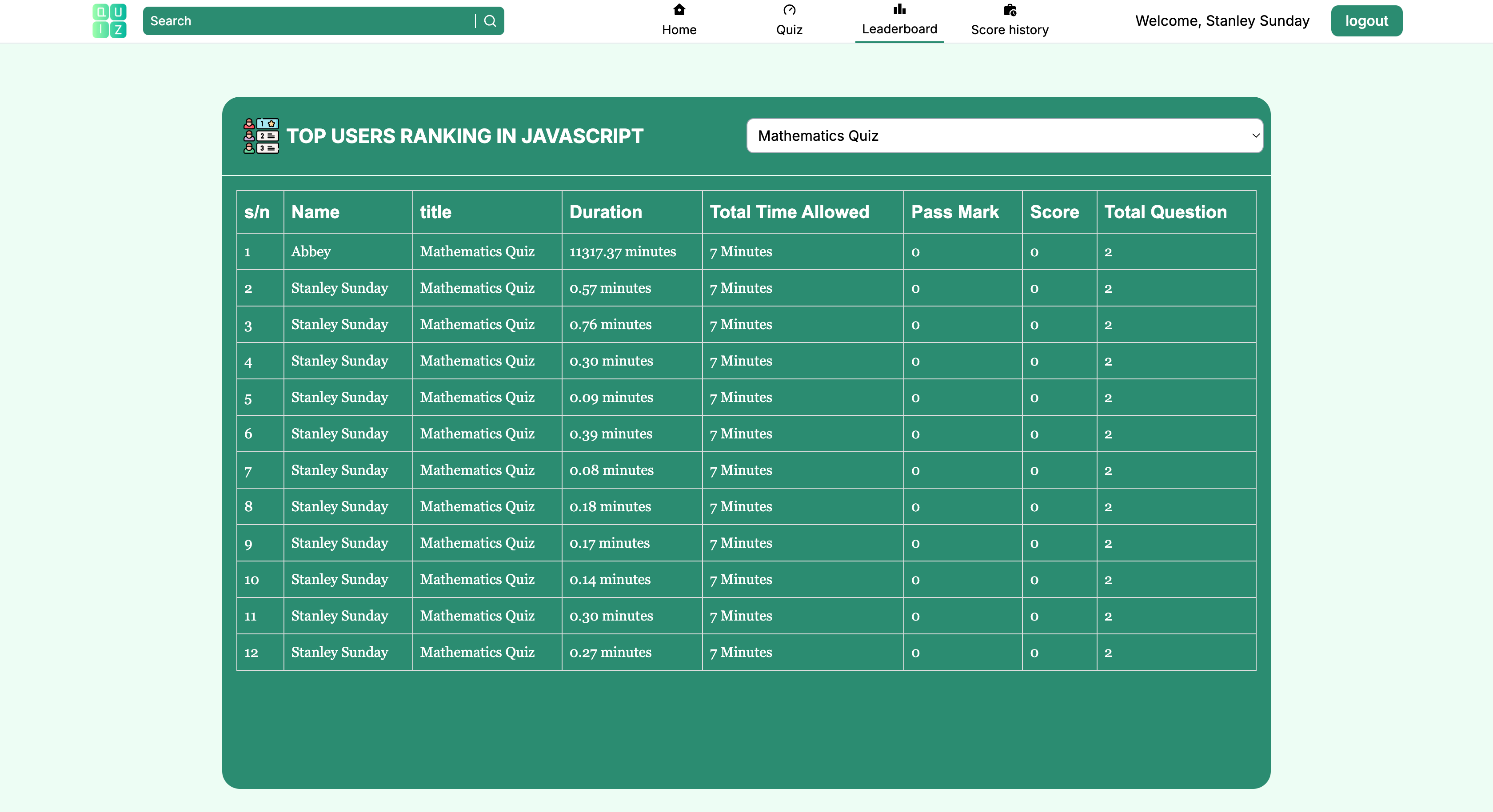Click the dropdown chevron arrow

(x=1255, y=135)
